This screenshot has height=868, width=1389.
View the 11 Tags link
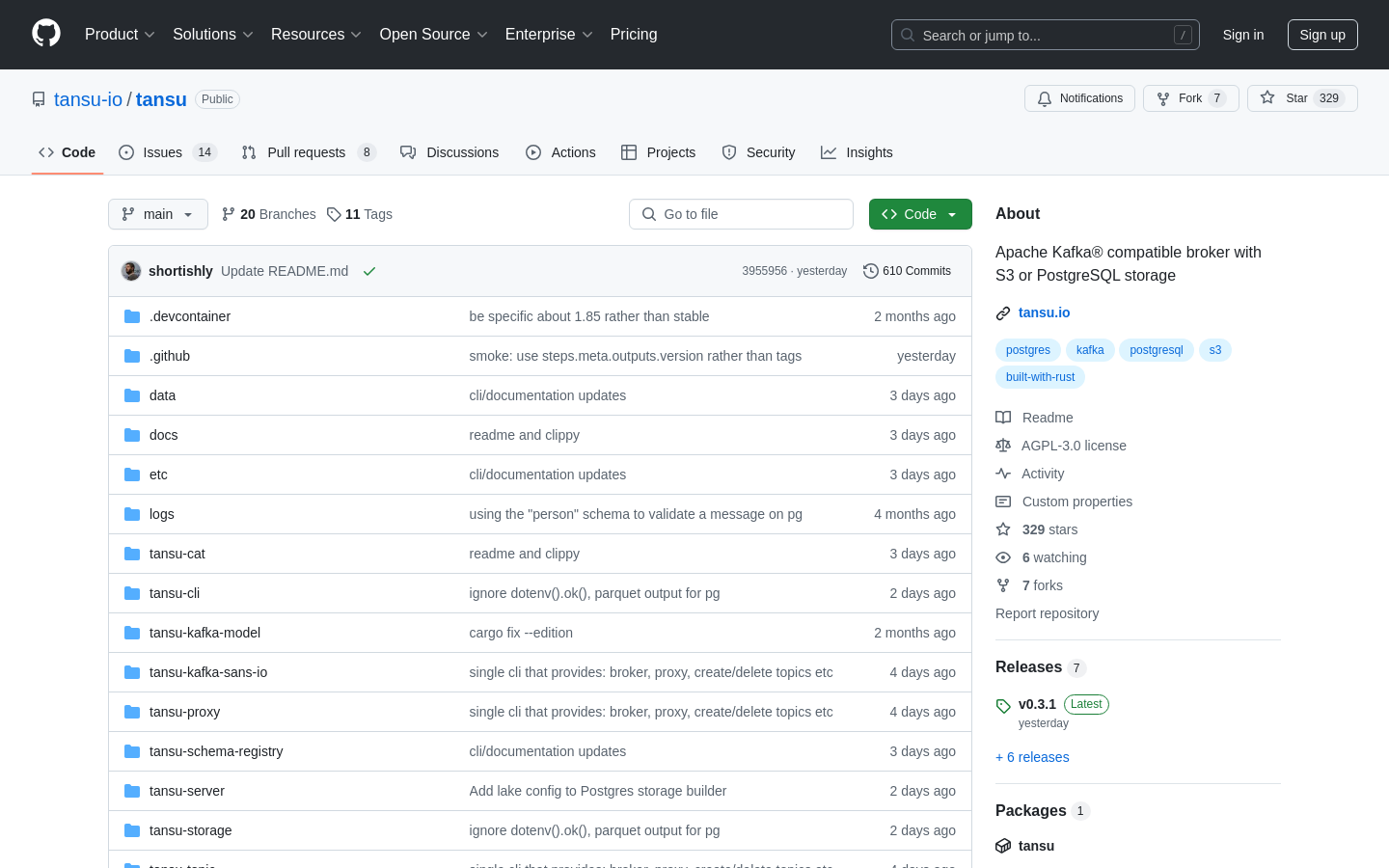pos(360,214)
